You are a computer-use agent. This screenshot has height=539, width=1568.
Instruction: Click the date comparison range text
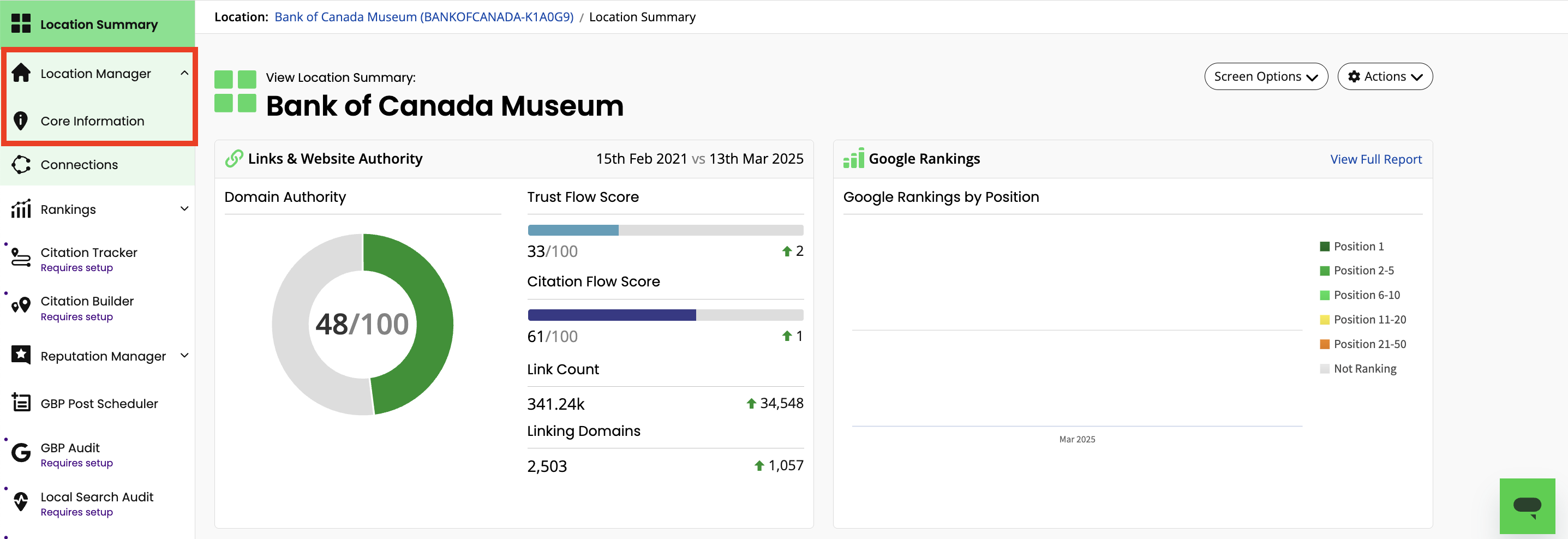pyautogui.click(x=699, y=159)
